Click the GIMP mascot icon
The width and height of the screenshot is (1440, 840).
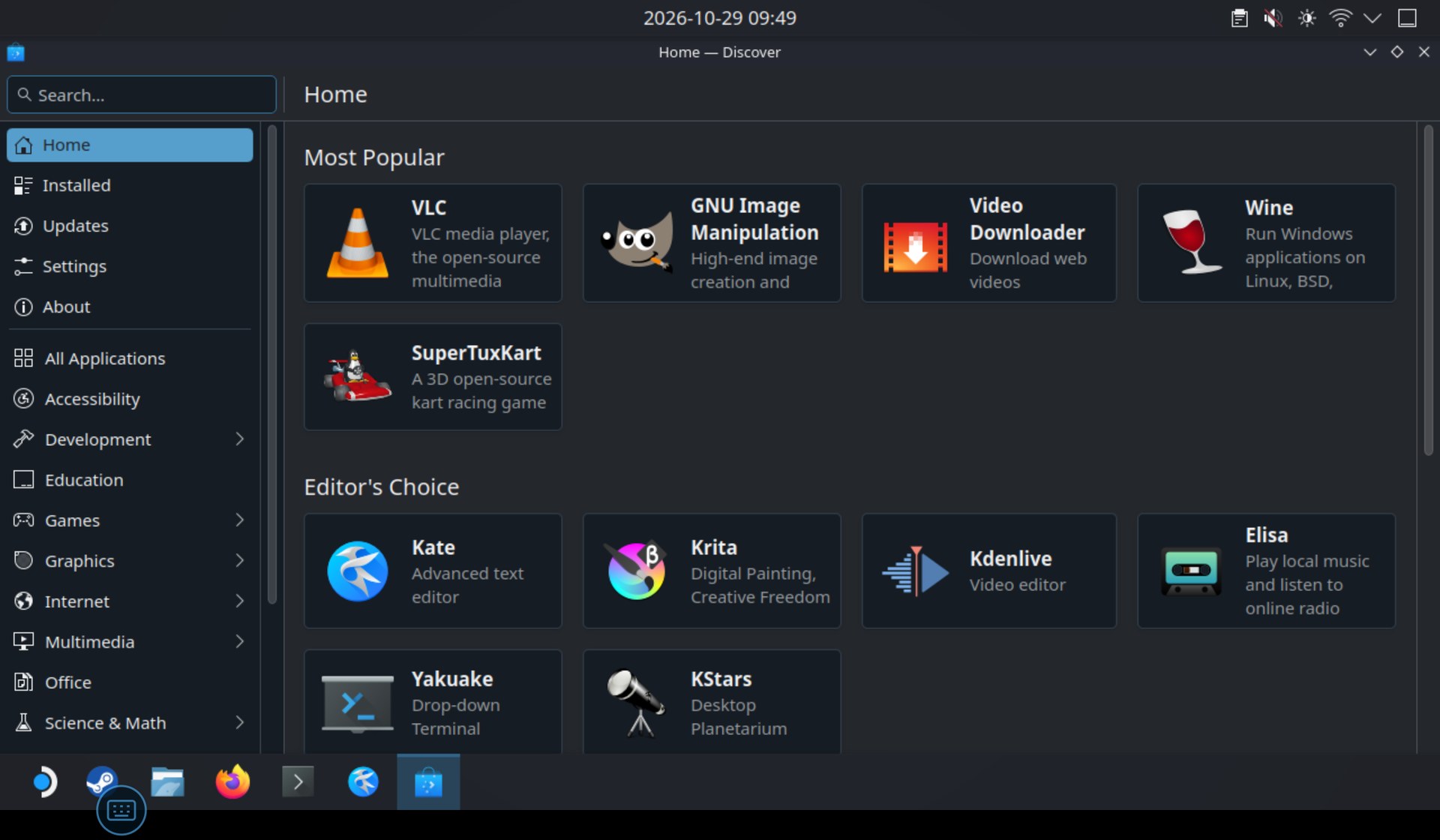point(637,241)
